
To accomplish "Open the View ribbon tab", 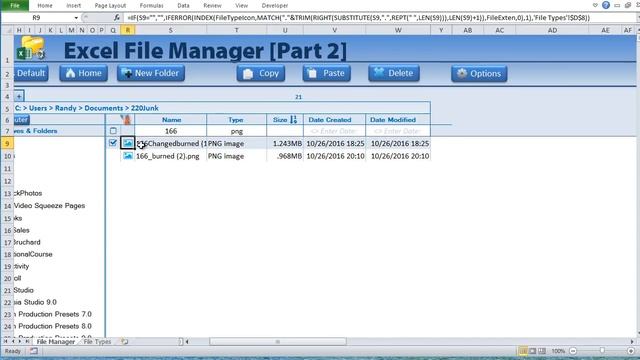I will (x=241, y=6).
